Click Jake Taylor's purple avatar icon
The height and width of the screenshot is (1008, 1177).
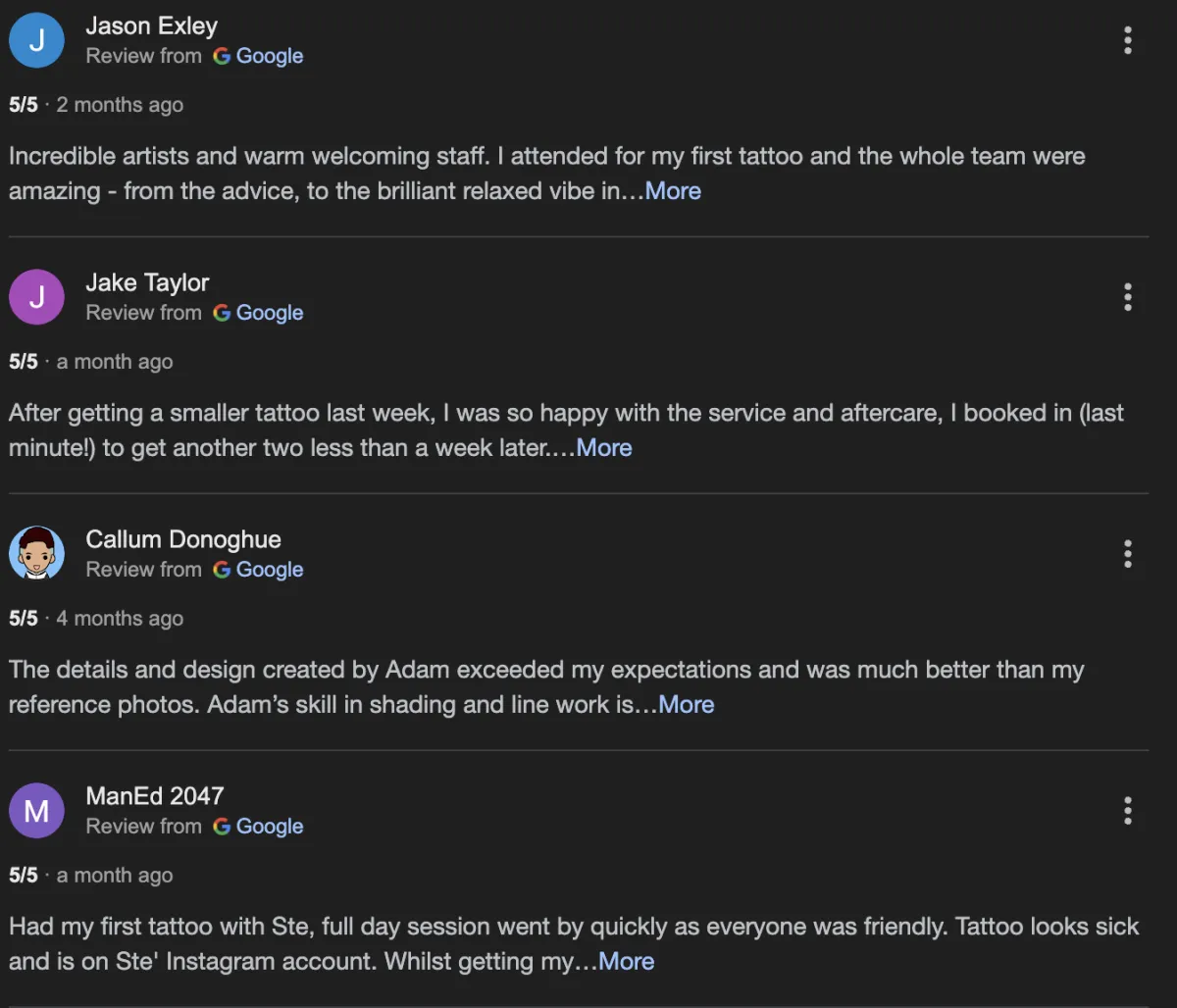coord(36,297)
